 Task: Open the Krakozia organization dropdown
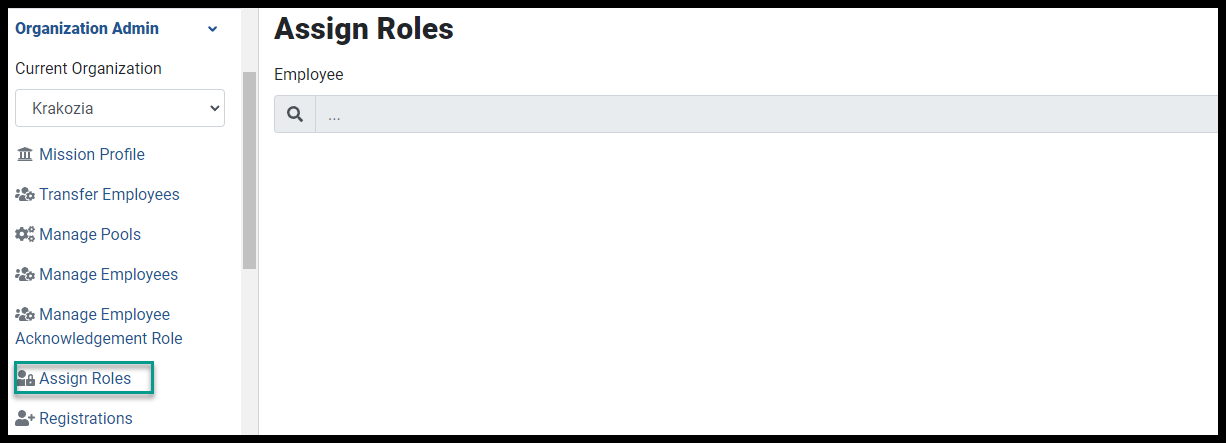[120, 108]
